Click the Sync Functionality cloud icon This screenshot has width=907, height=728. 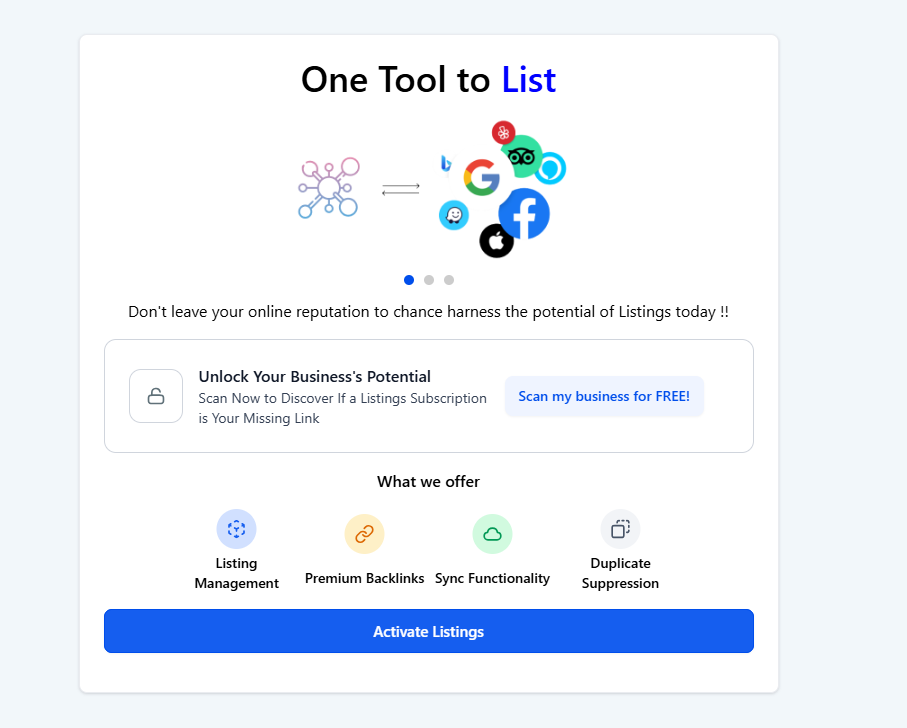[492, 534]
